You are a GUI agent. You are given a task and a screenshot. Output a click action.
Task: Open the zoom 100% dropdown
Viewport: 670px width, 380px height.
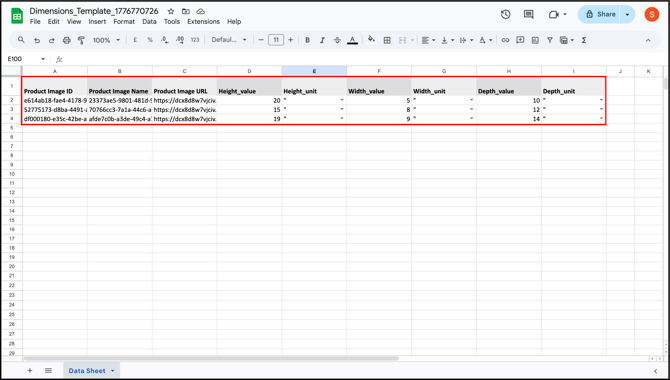point(106,40)
